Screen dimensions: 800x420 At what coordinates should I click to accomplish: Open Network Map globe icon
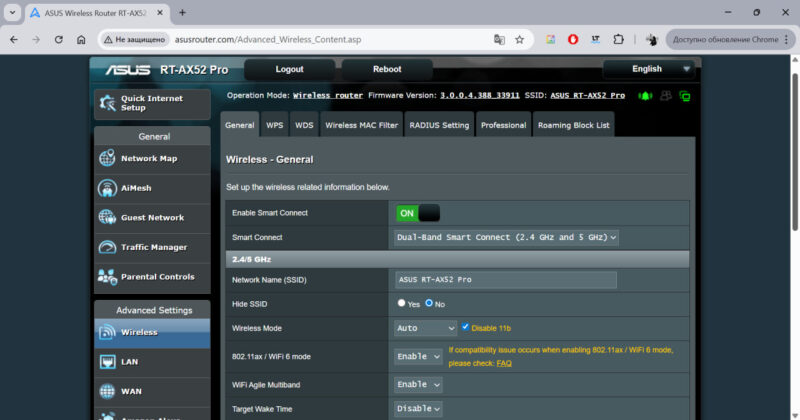107,158
